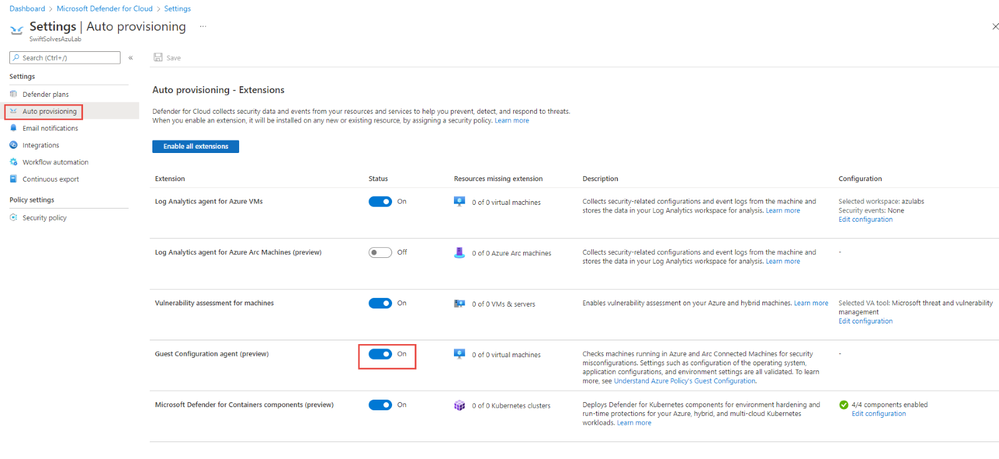This screenshot has height=459, width=999.
Task: Click the Security policy icon
Action: [13, 218]
